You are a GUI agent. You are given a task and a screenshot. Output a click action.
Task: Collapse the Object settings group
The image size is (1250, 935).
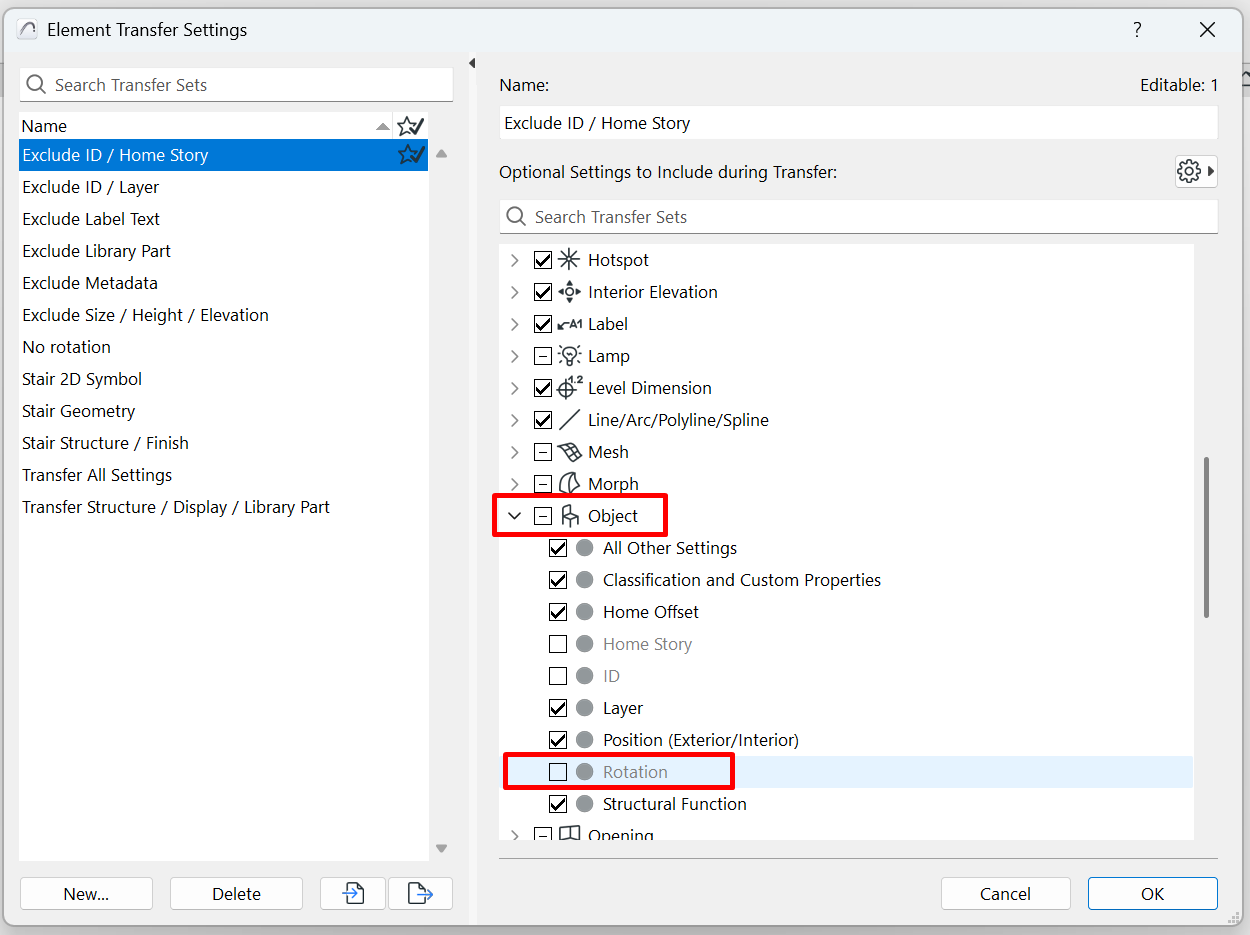tap(514, 515)
